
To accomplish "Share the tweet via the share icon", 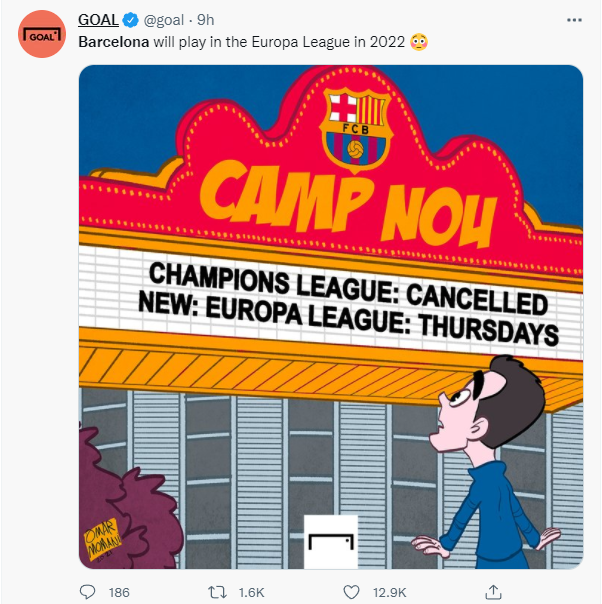I will click(x=494, y=592).
